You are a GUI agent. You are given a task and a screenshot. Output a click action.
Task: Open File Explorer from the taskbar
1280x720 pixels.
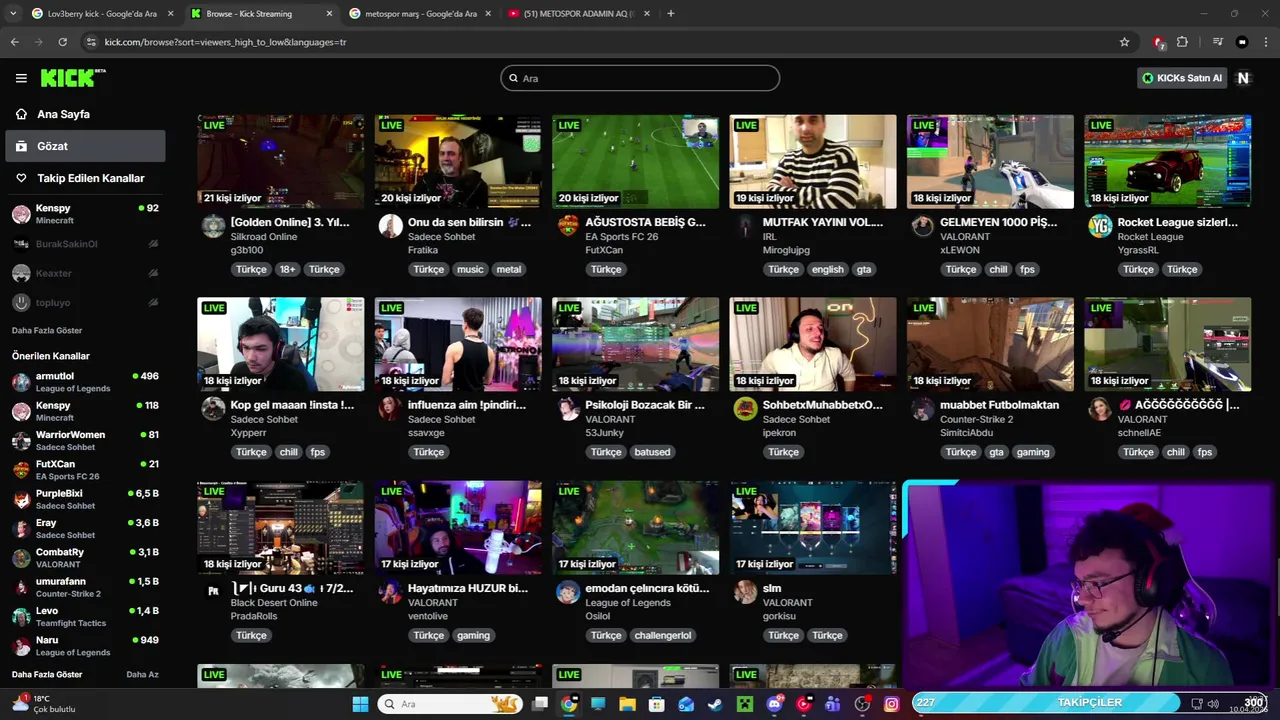(x=627, y=704)
